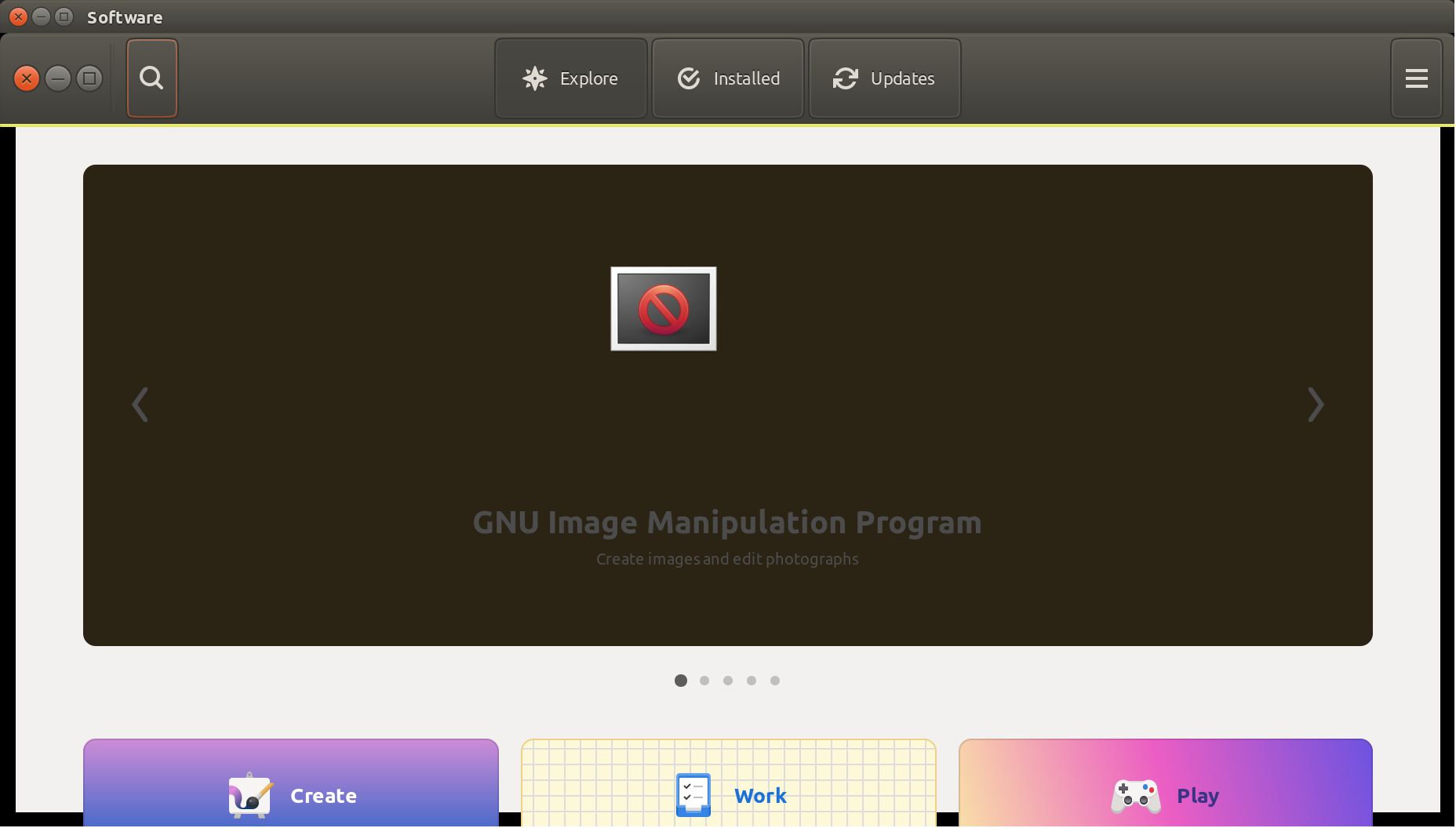Click the Updates tab refresh icon
Viewport: 1456px width, 828px height.
tap(845, 78)
